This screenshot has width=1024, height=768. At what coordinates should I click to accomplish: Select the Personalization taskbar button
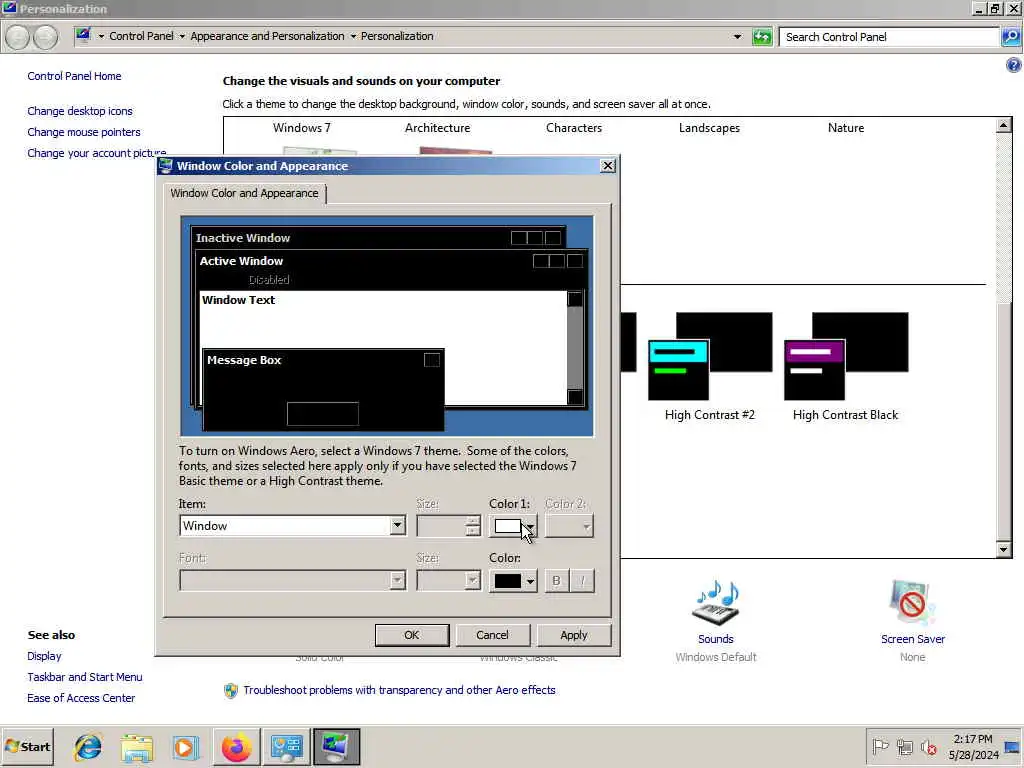tap(336, 746)
